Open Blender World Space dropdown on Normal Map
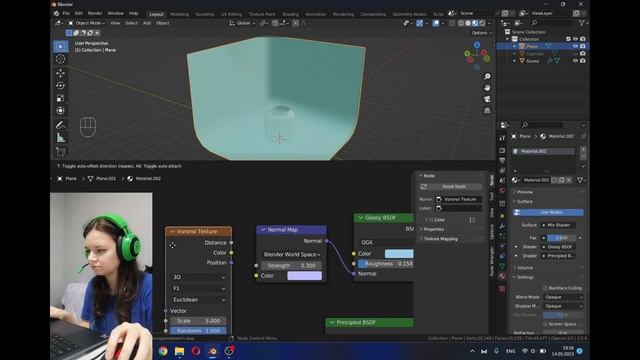The width and height of the screenshot is (640, 360). 291,254
